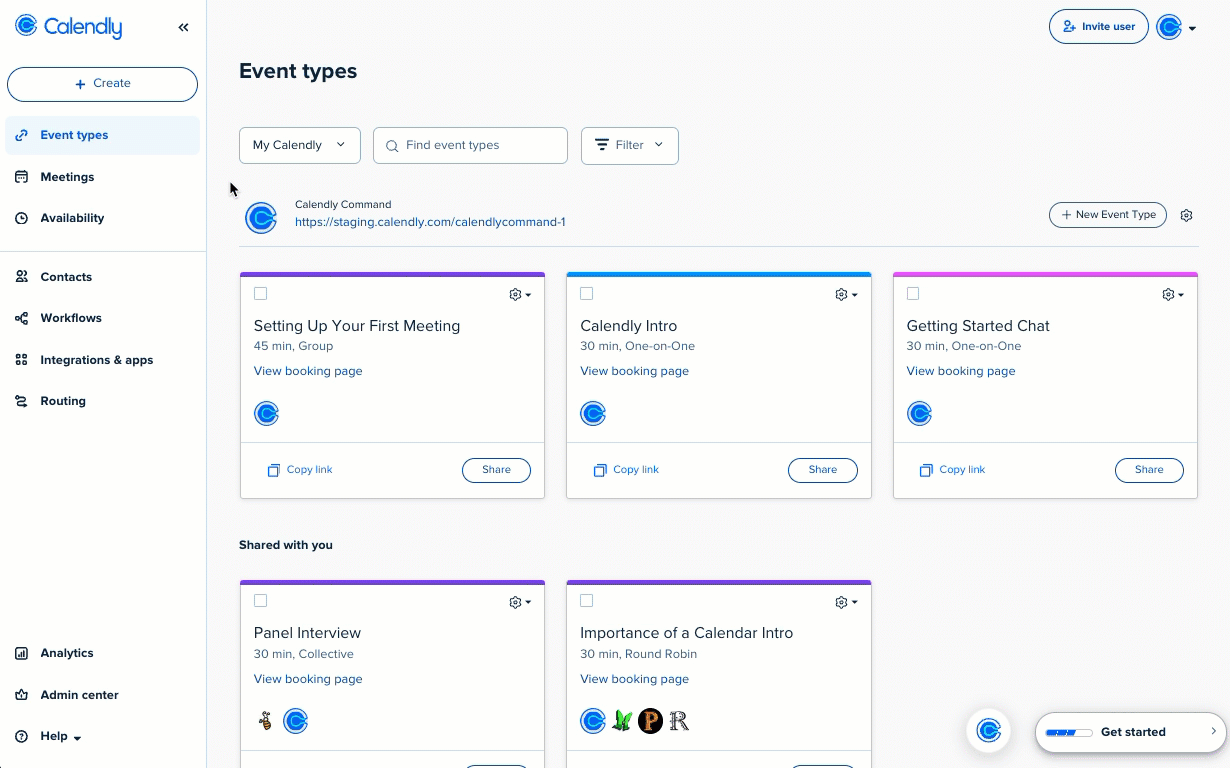Copy link for Getting Started Chat
The height and width of the screenshot is (768, 1230).
[952, 470]
